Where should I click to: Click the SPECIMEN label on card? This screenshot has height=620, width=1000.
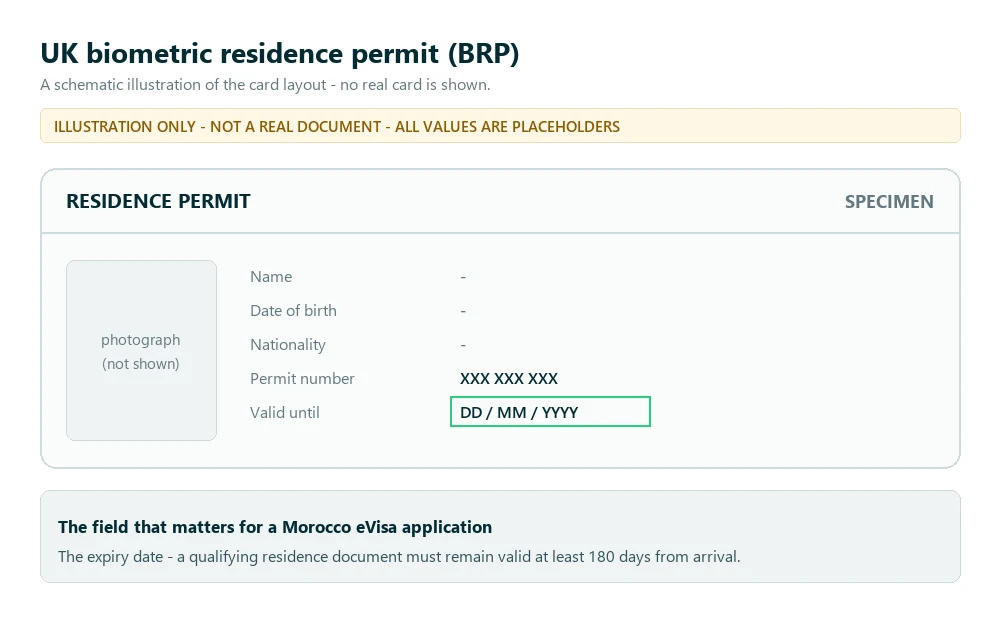(x=889, y=202)
